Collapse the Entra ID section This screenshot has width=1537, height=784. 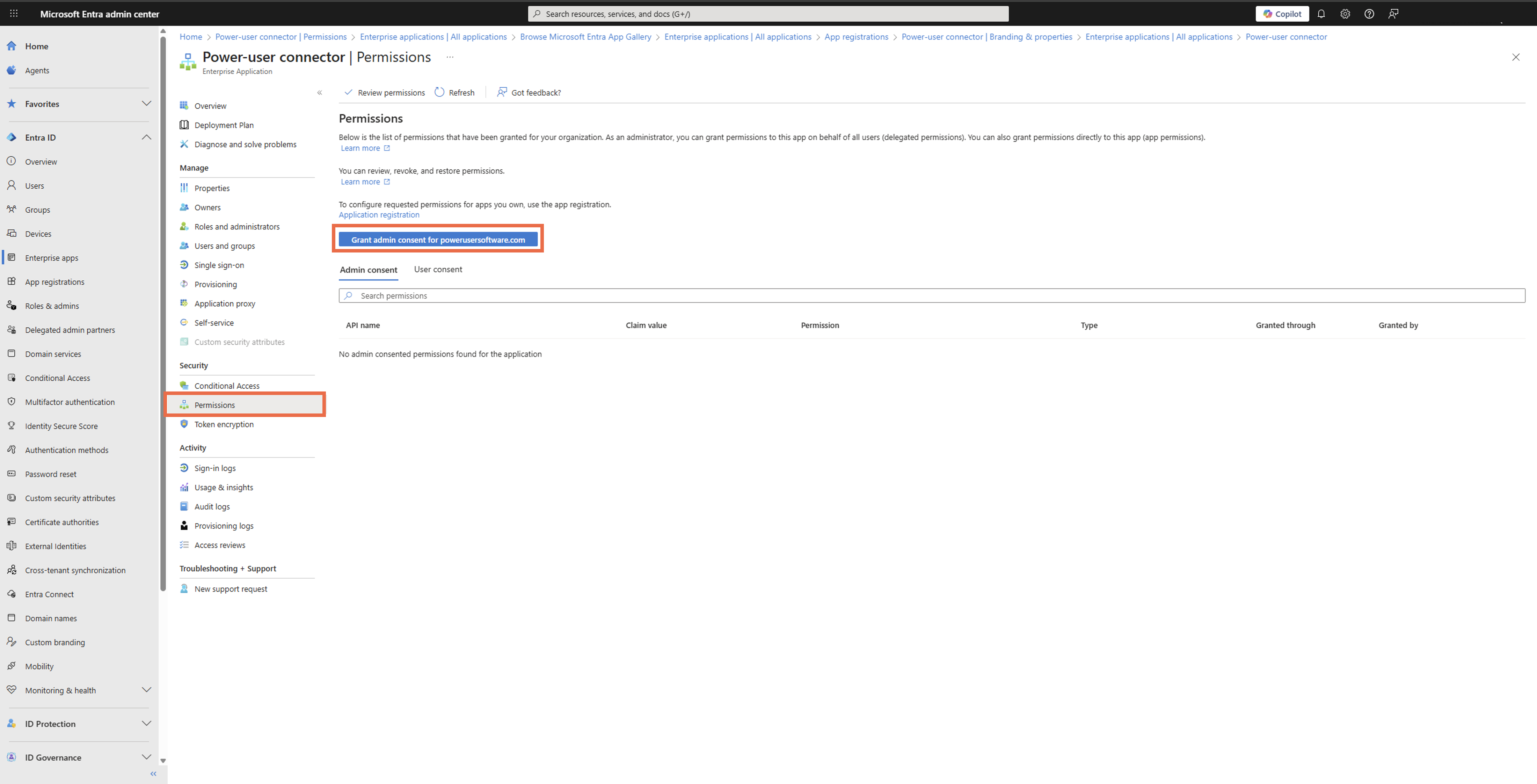coord(146,137)
